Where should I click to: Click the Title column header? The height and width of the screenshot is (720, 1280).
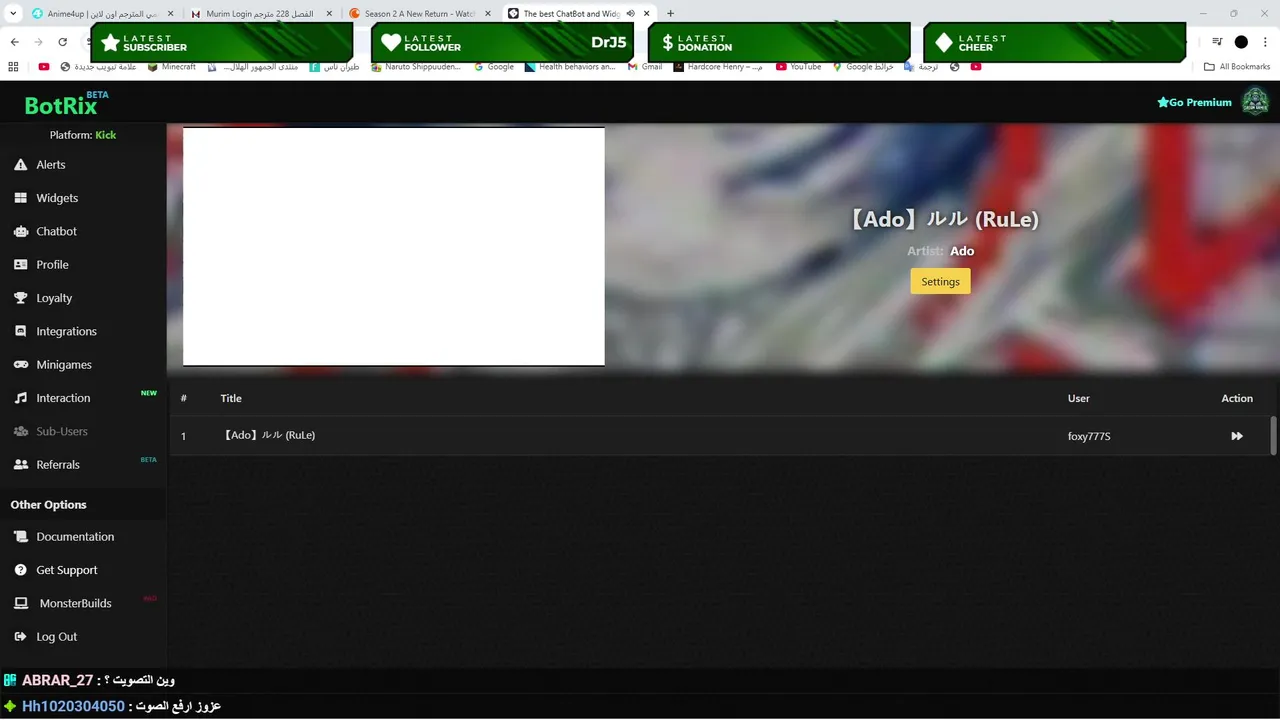click(231, 398)
